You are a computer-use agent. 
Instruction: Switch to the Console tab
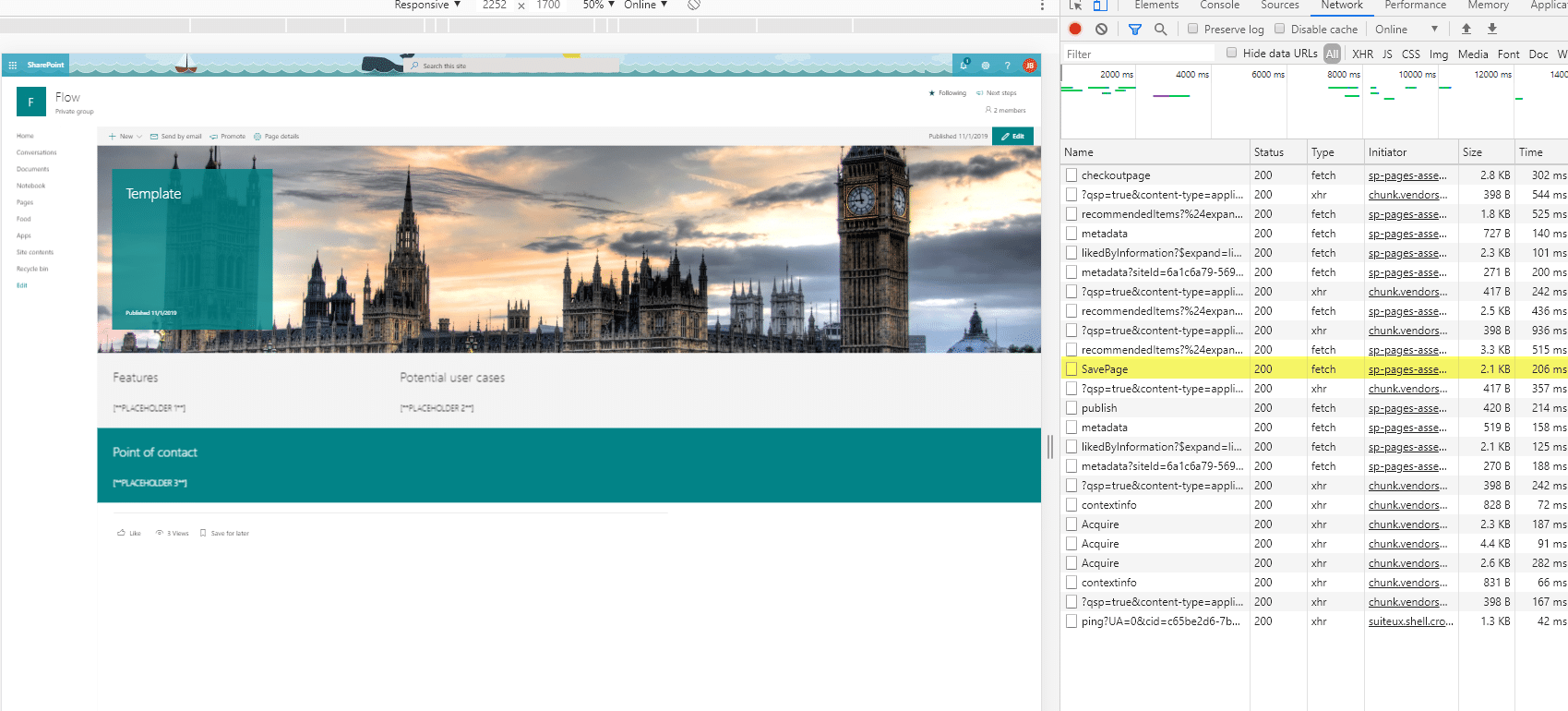click(x=1219, y=5)
